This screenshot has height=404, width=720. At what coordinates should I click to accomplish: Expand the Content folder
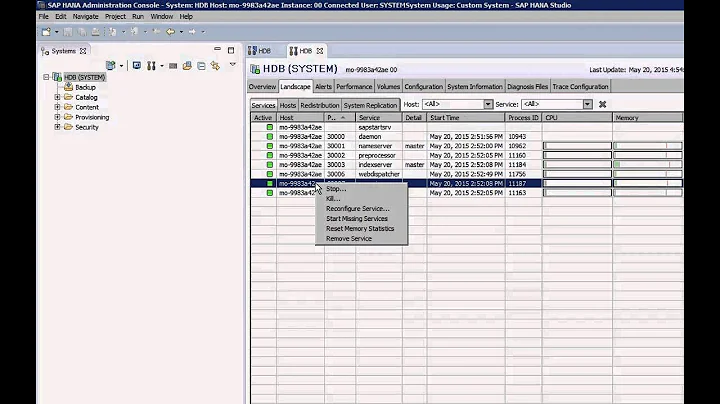[x=57, y=107]
